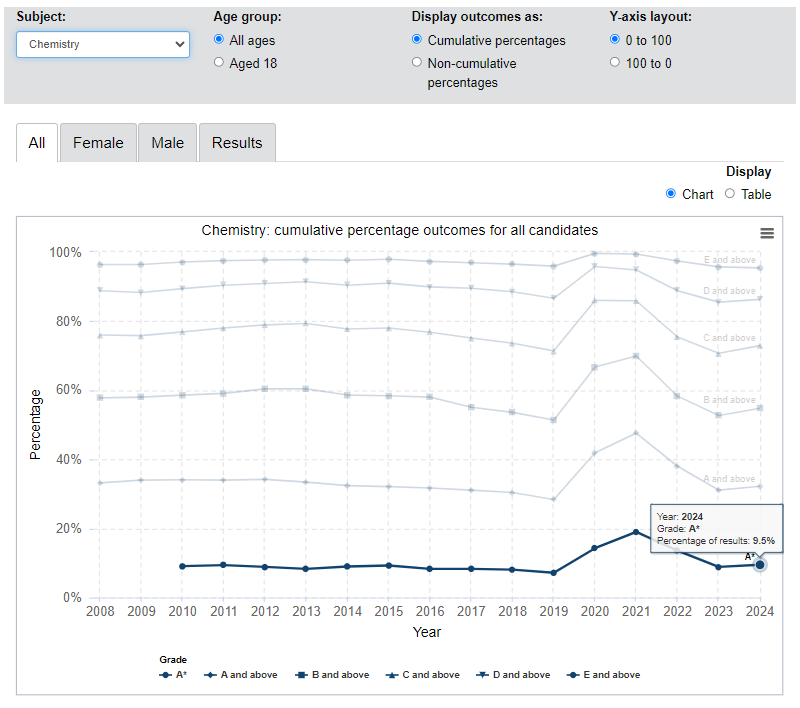Image resolution: width=800 pixels, height=708 pixels.
Task: Select the 'All ages' radio button
Action: click(220, 41)
